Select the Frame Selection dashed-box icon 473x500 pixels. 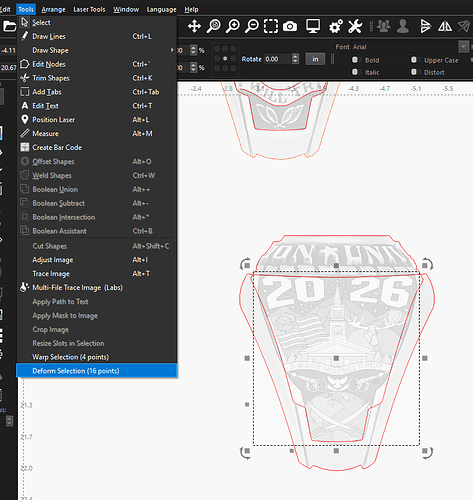[x=271, y=26]
